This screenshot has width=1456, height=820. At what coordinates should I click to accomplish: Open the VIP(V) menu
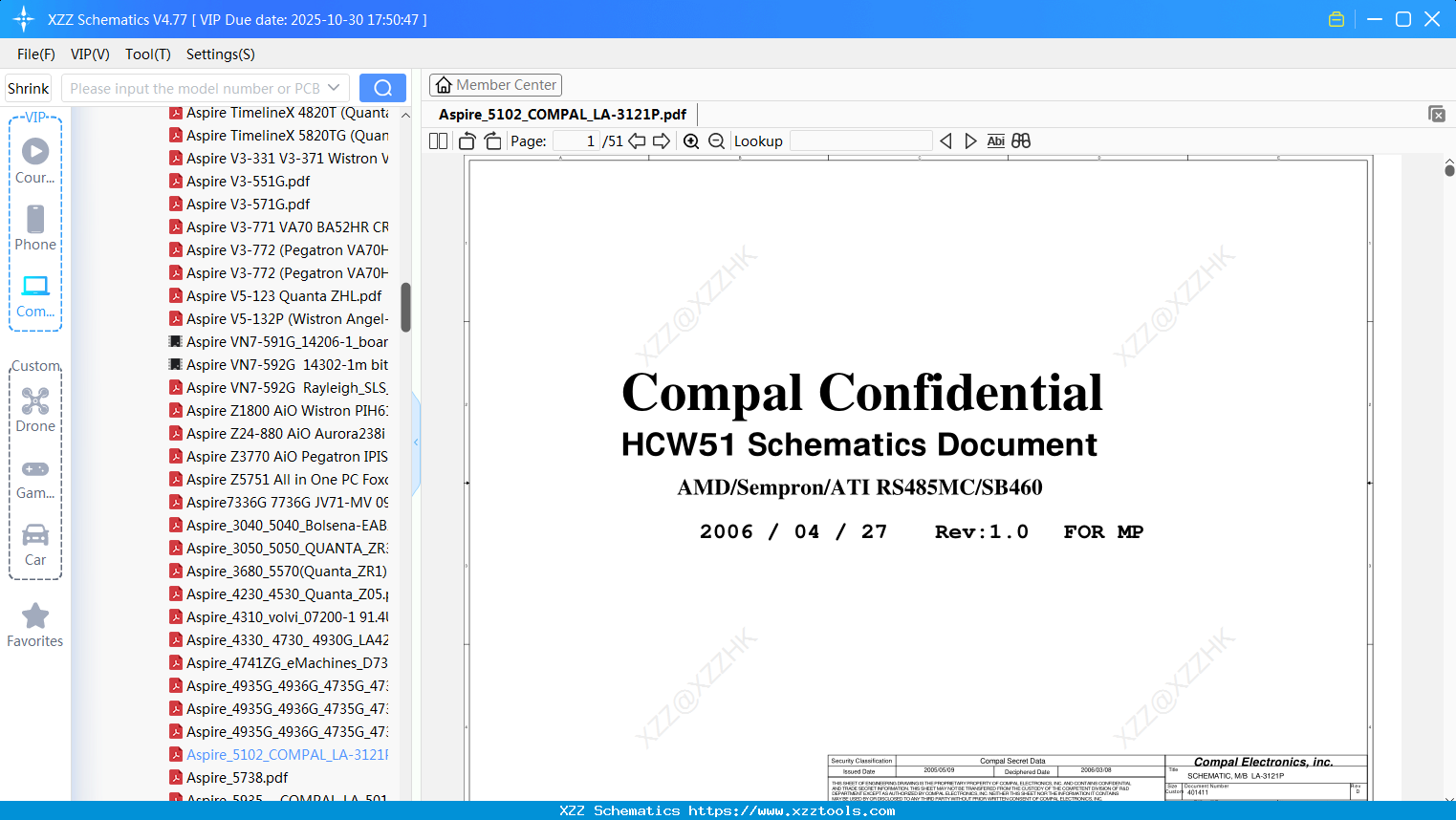click(x=90, y=54)
